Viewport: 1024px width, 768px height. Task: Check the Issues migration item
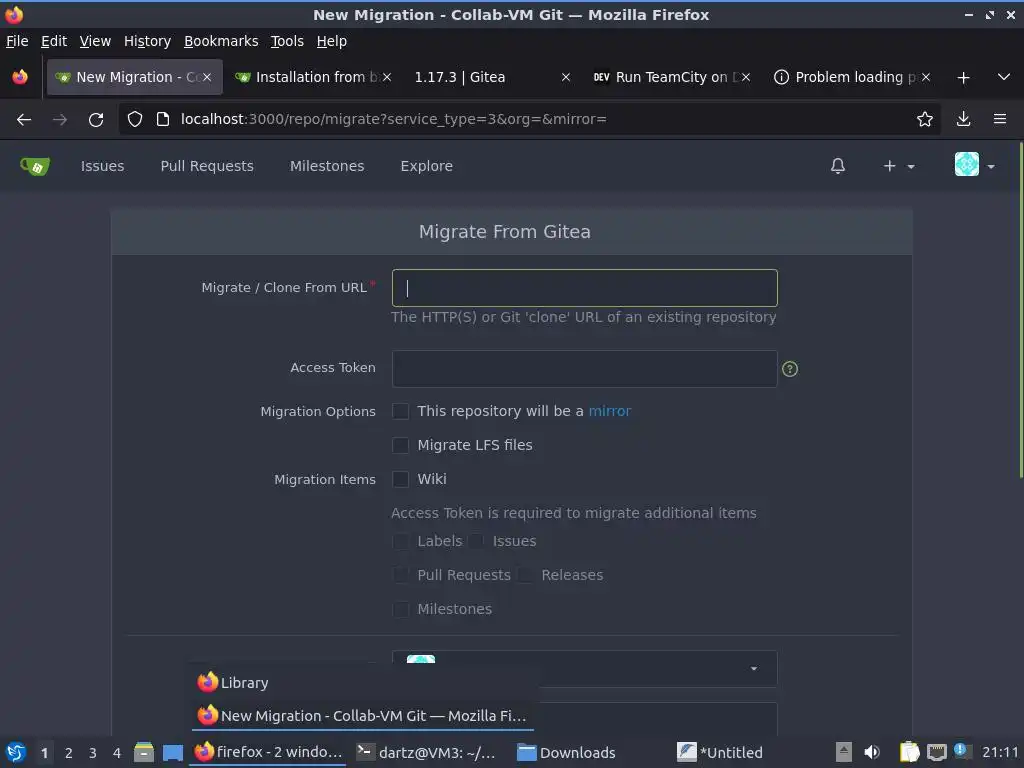[476, 541]
